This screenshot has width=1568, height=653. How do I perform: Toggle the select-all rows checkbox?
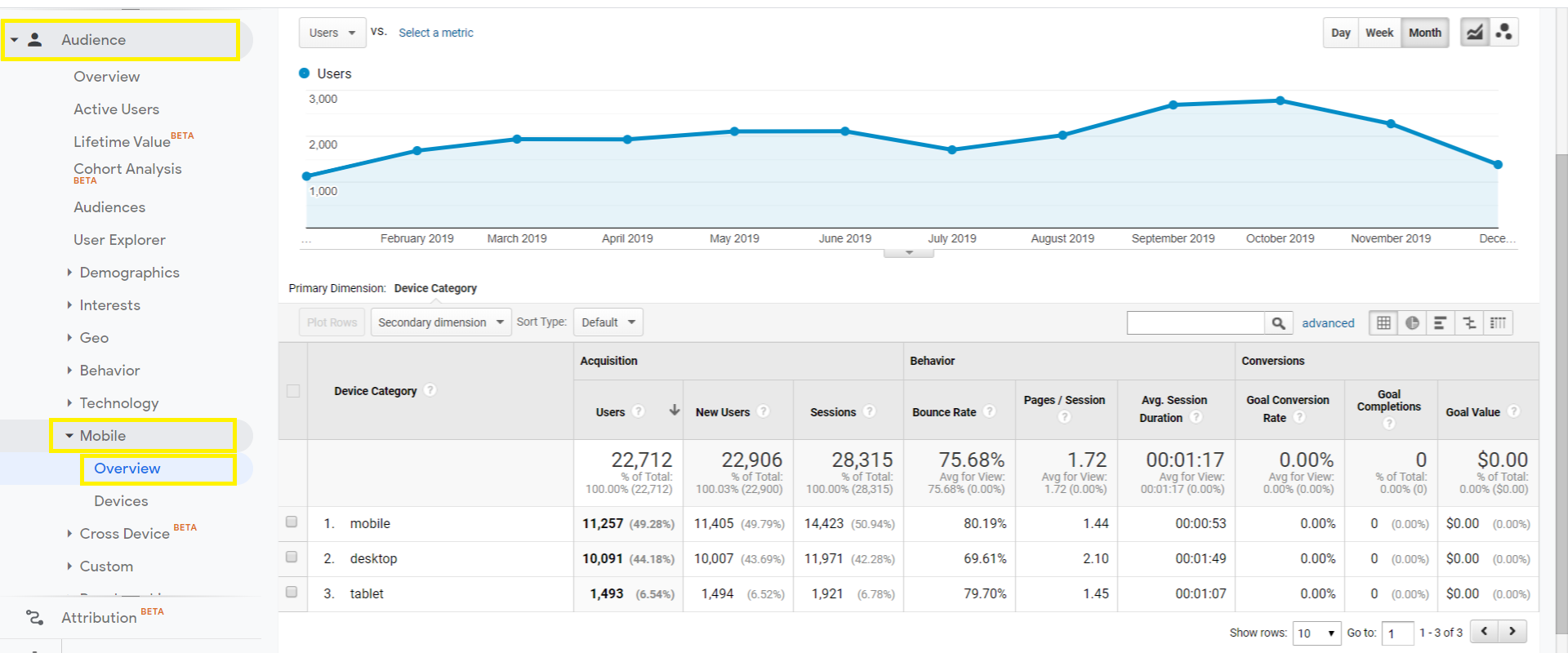293,391
